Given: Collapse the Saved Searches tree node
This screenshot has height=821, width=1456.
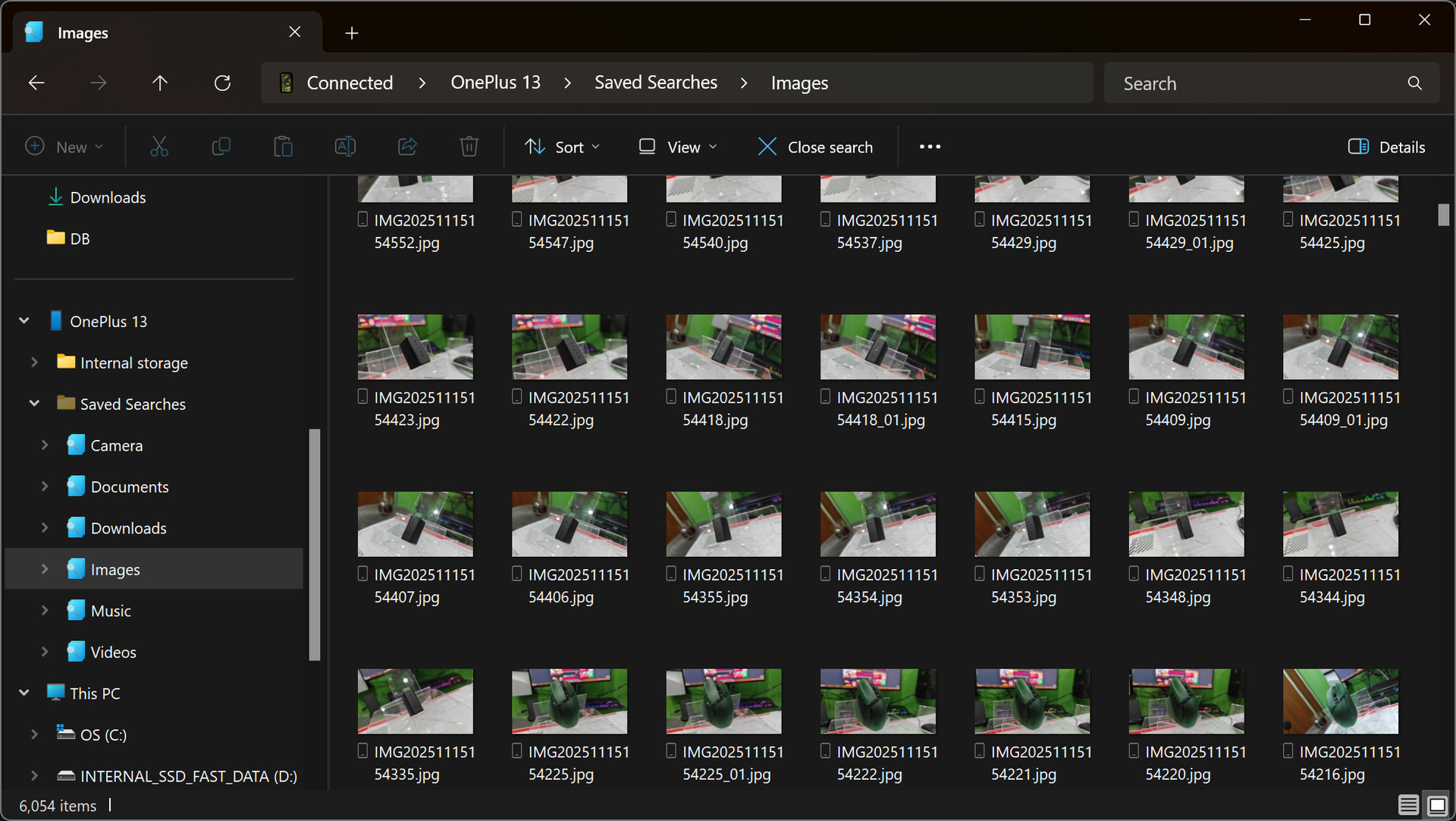Looking at the screenshot, I should (34, 404).
